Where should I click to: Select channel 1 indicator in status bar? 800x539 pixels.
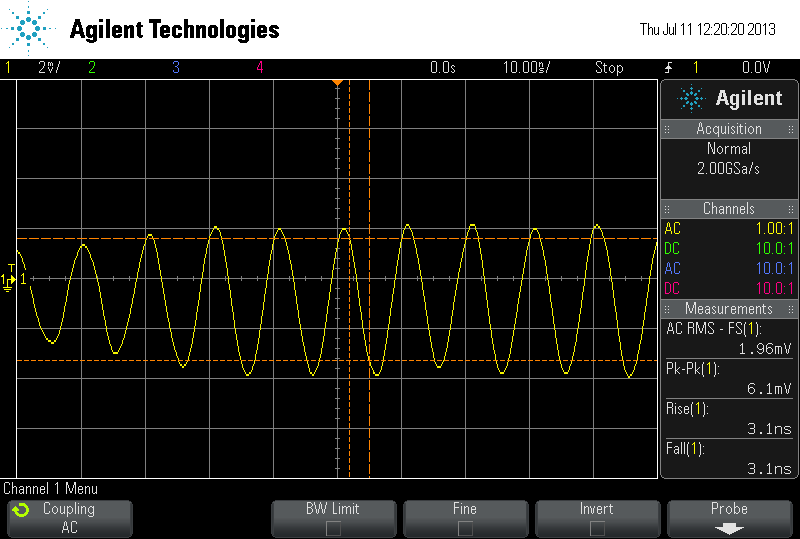pyautogui.click(x=8, y=67)
